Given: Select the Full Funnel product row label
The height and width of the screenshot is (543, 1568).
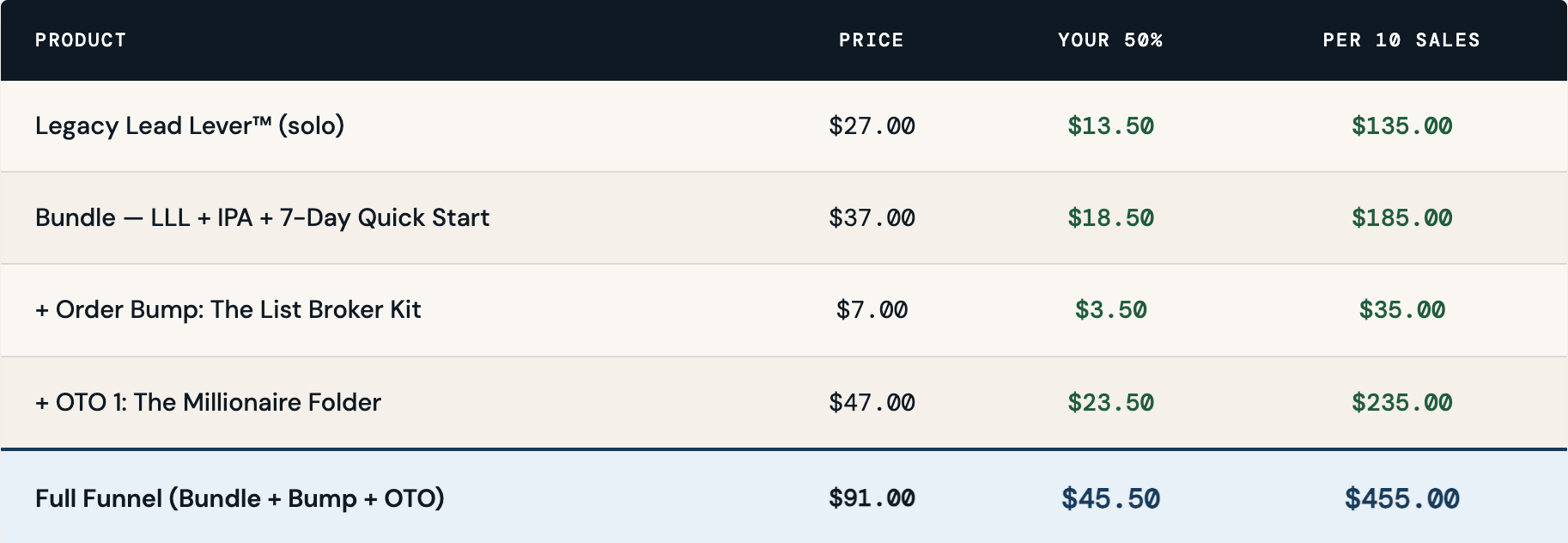Looking at the screenshot, I should tap(240, 499).
